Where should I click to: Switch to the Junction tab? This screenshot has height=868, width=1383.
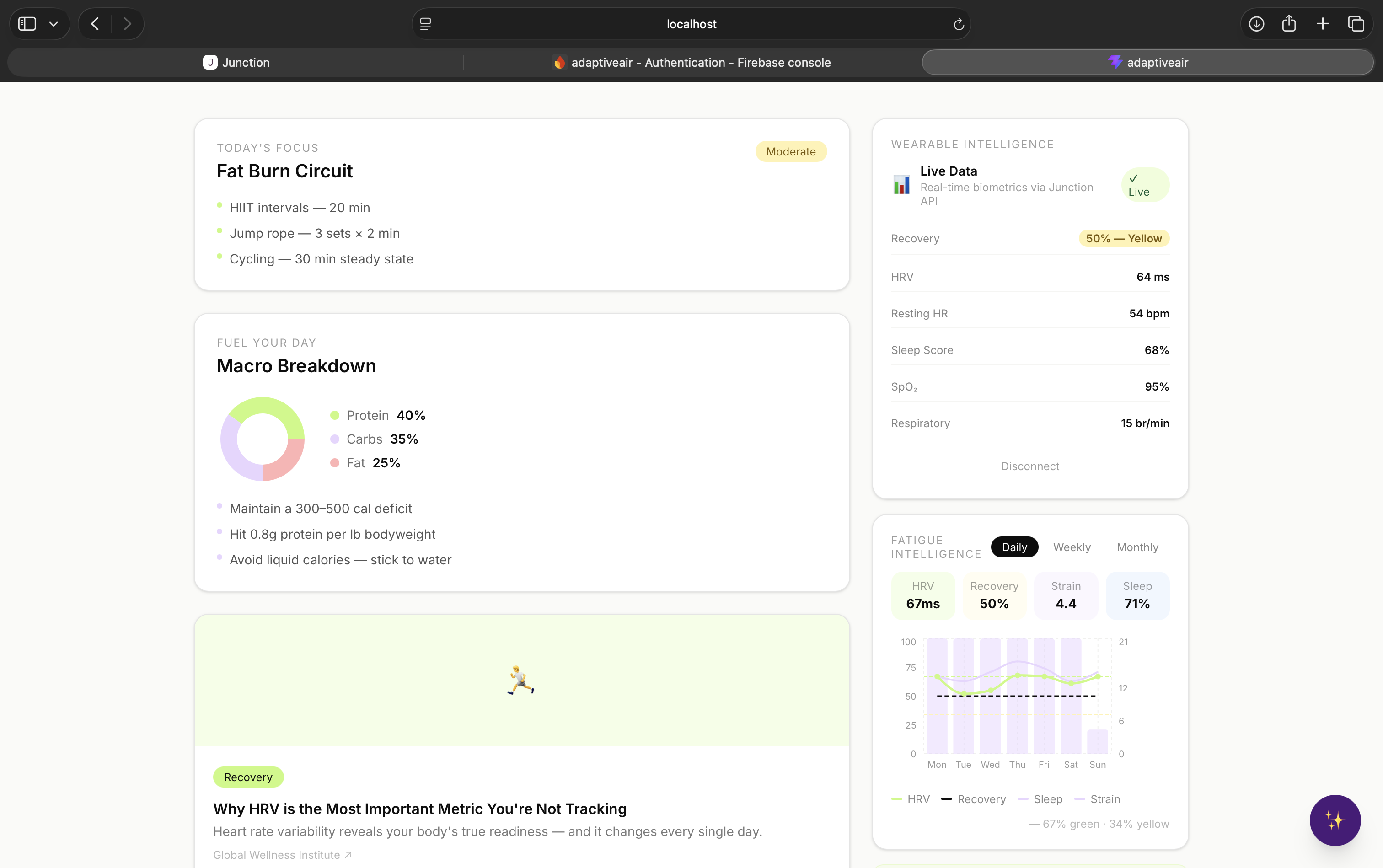pos(236,62)
